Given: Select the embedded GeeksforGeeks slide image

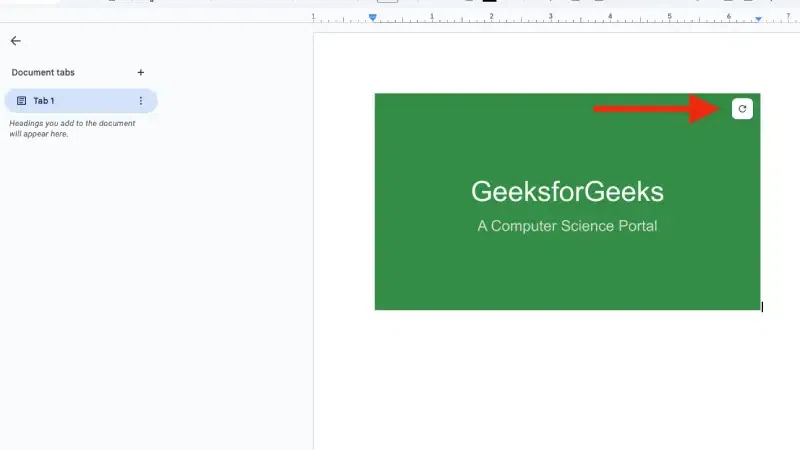Looking at the screenshot, I should 567,202.
